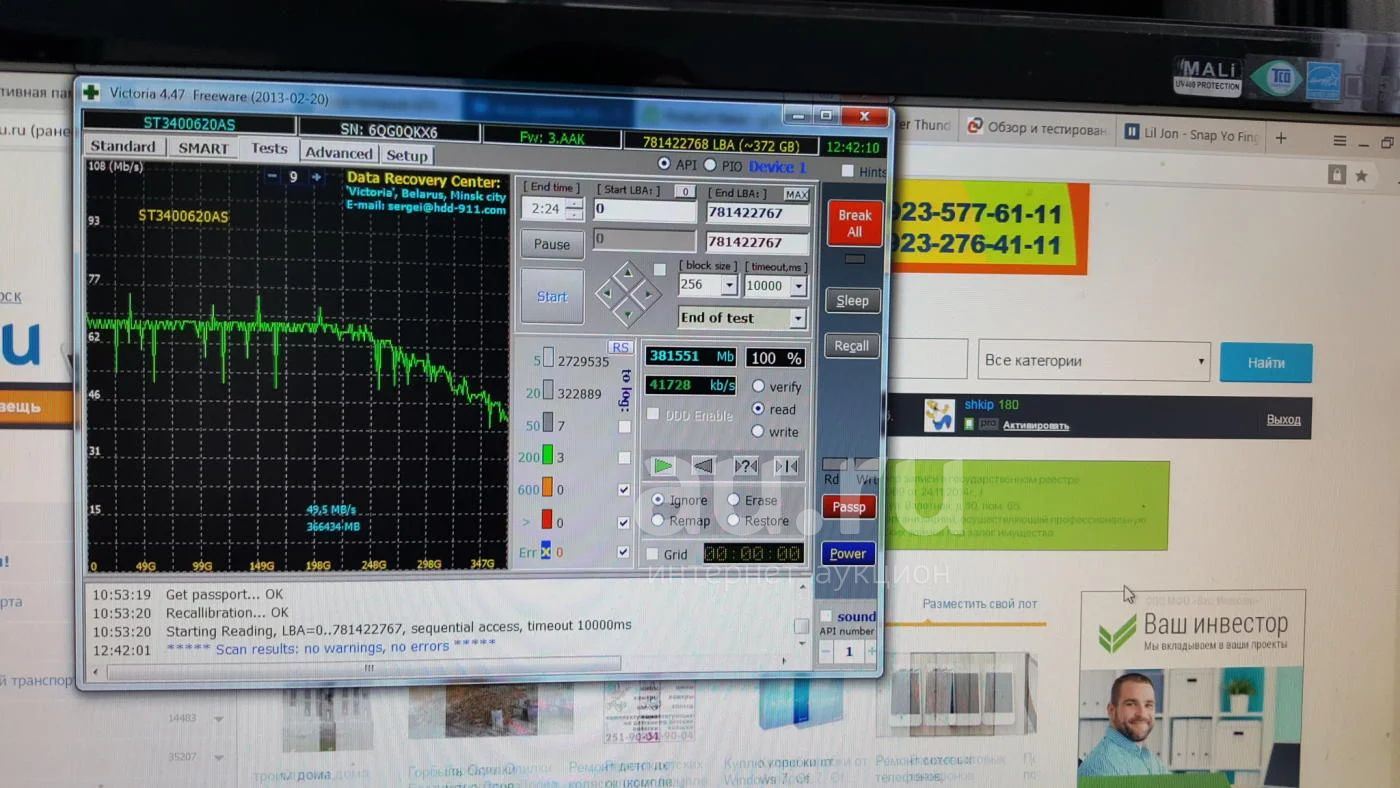Viewport: 1400px width, 788px height.
Task: Uncheck log checkbox for Err row
Action: [624, 552]
